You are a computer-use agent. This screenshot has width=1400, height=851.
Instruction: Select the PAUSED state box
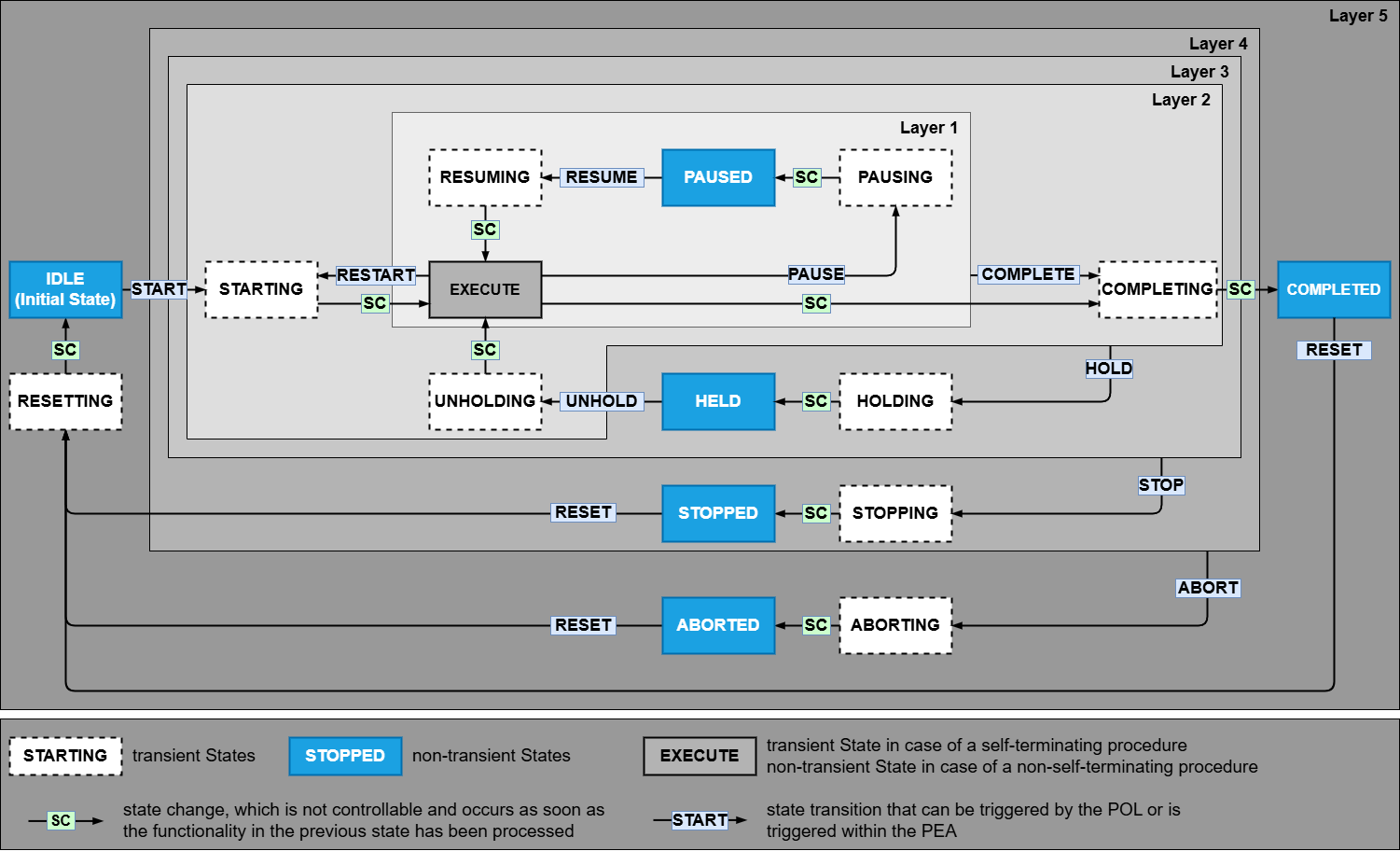click(x=718, y=176)
